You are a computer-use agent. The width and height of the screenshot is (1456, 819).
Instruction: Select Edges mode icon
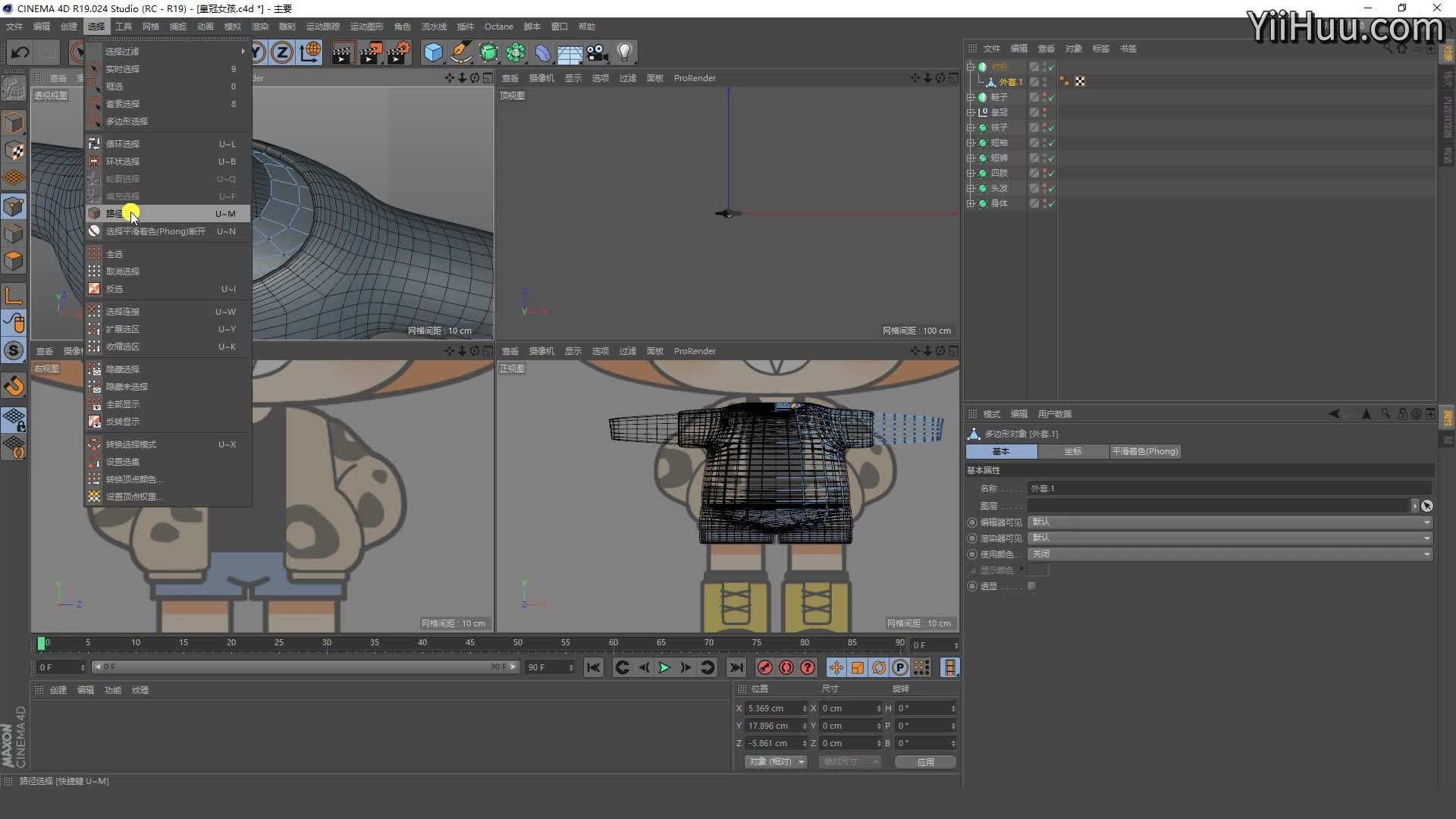click(x=14, y=234)
